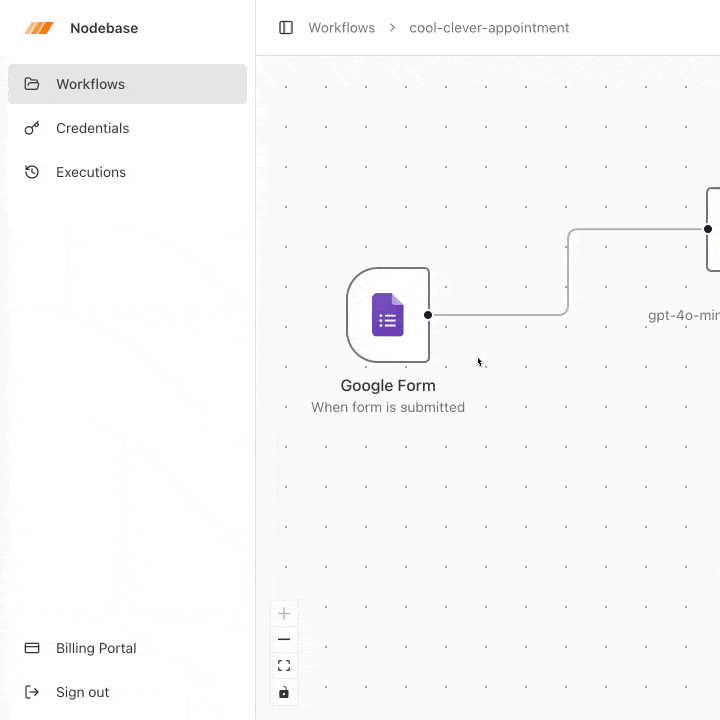The image size is (720, 720).
Task: Fit the workflow view to screen
Action: (x=284, y=665)
